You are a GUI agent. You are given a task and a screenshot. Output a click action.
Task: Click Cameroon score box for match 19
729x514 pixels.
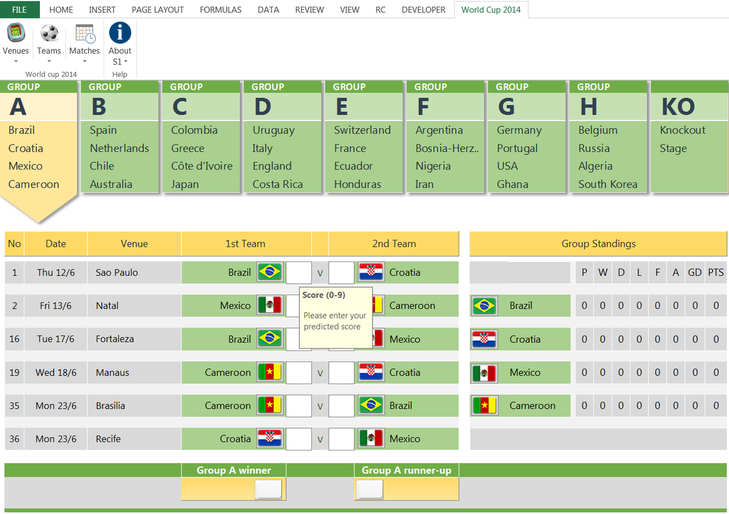[298, 372]
